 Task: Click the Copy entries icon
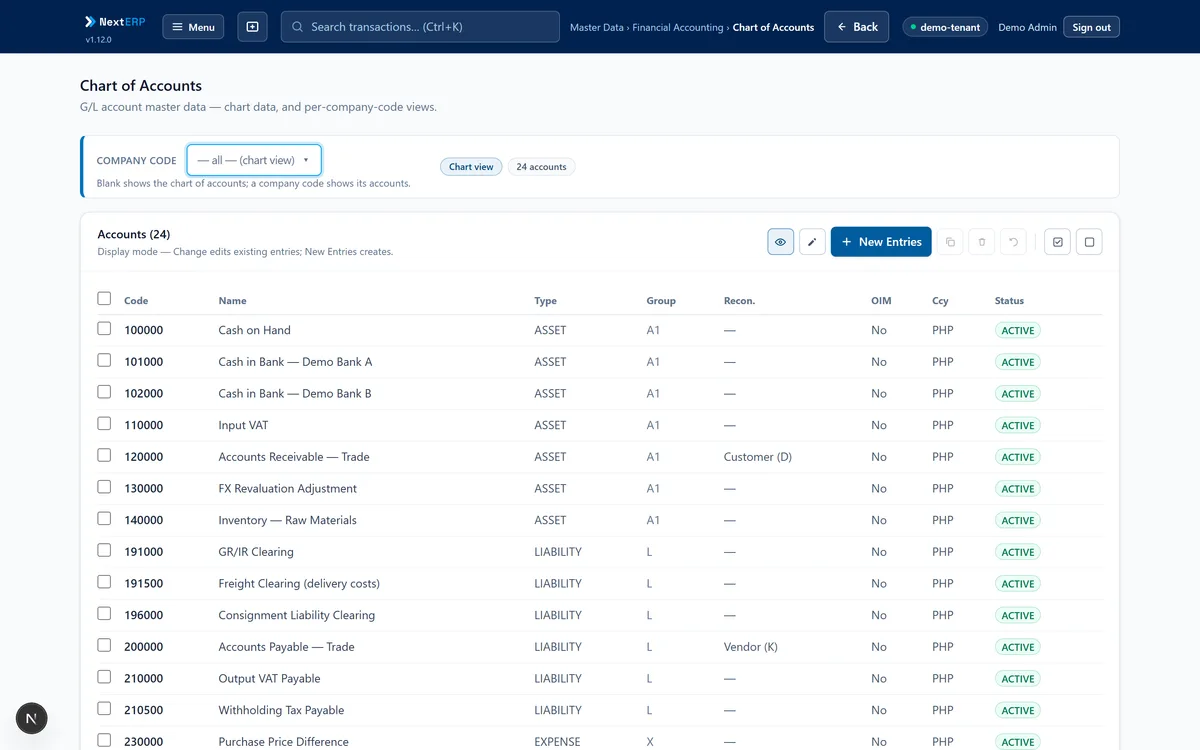[950, 242]
